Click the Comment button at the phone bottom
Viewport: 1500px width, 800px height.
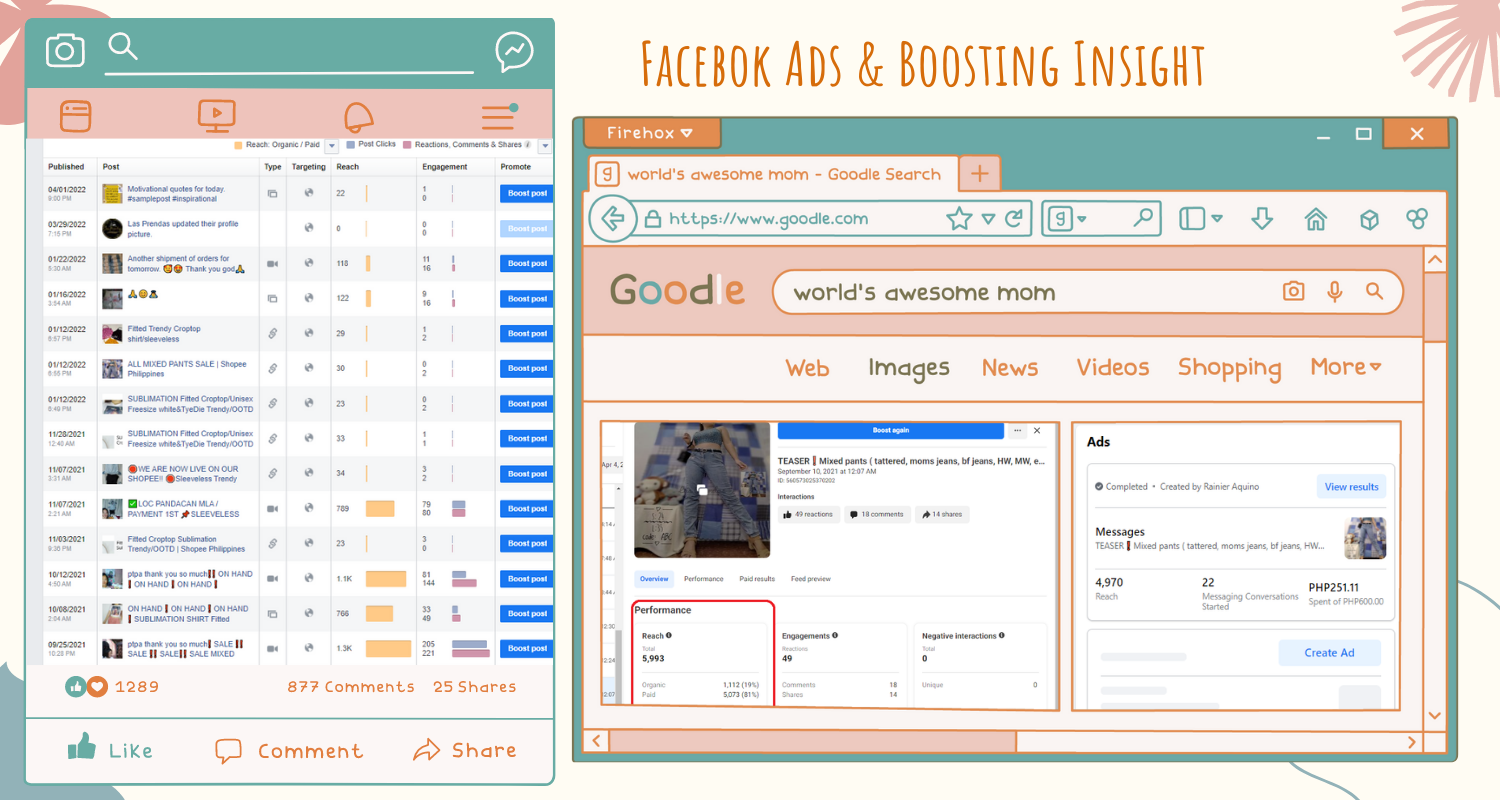click(288, 751)
